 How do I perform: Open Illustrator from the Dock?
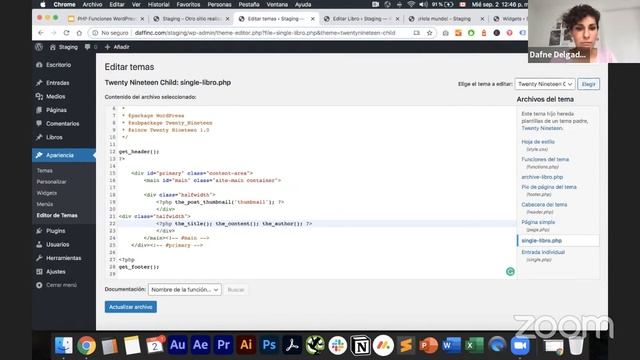tap(246, 345)
